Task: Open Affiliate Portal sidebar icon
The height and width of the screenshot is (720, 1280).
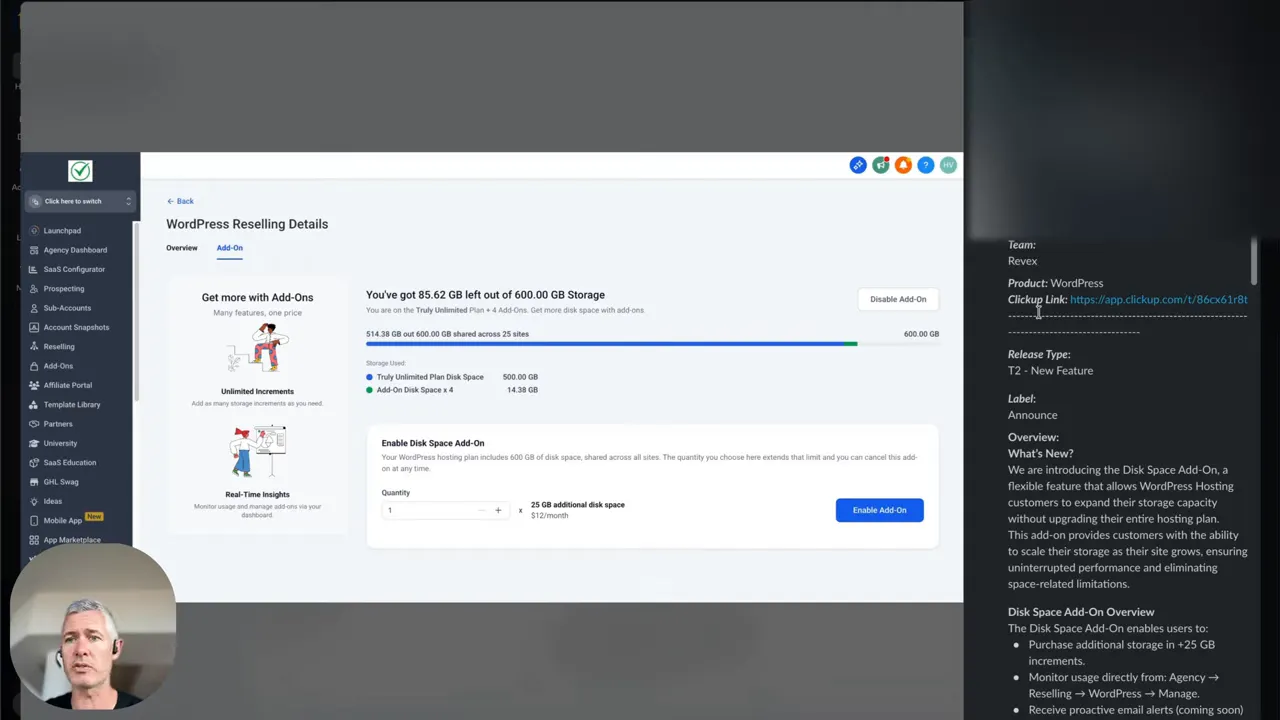Action: [x=34, y=385]
